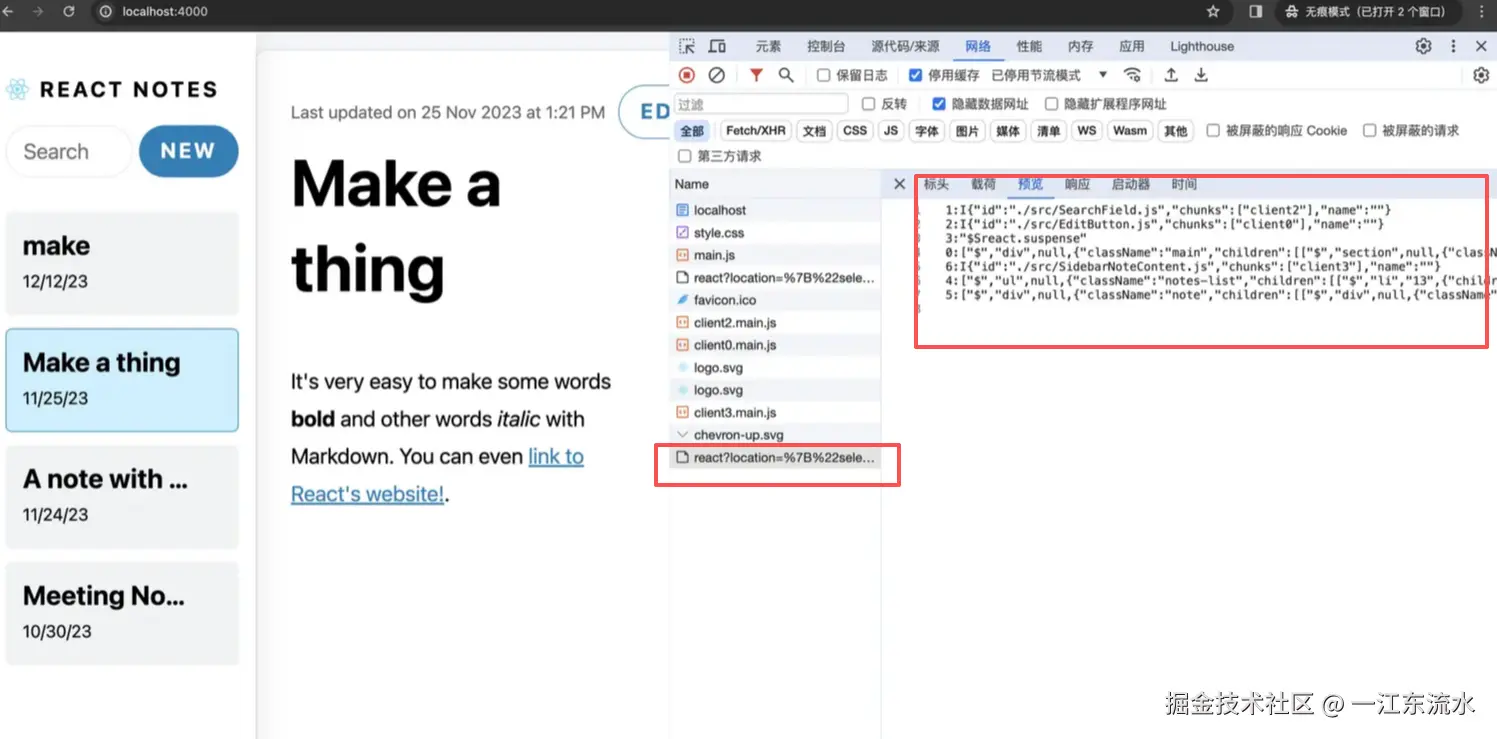Click the notes Search field
The image size is (1497, 739).
tap(69, 152)
